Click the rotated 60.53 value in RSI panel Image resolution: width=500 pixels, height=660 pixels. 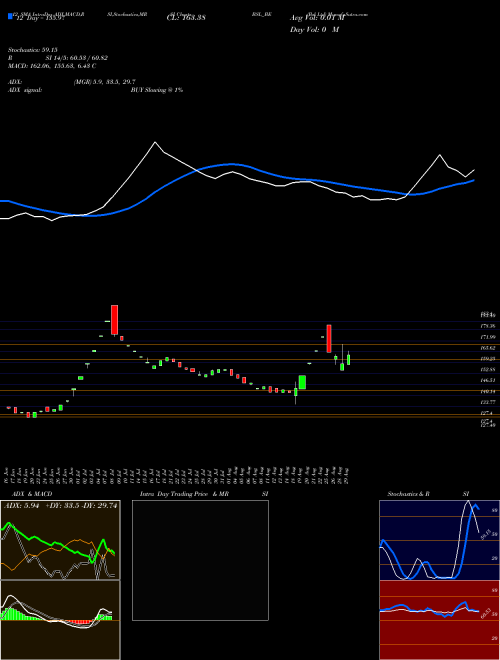[485, 614]
